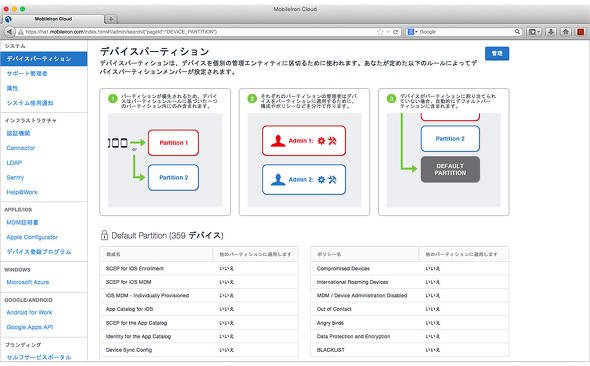Viewport: 590px width, 366px height.
Task: Click the Google search engine icon
Action: click(411, 32)
